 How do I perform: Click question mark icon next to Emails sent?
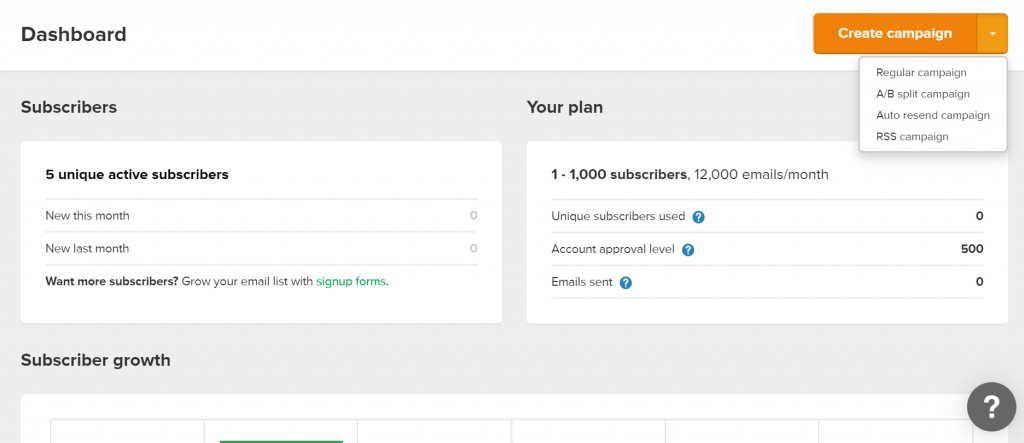pyautogui.click(x=626, y=282)
